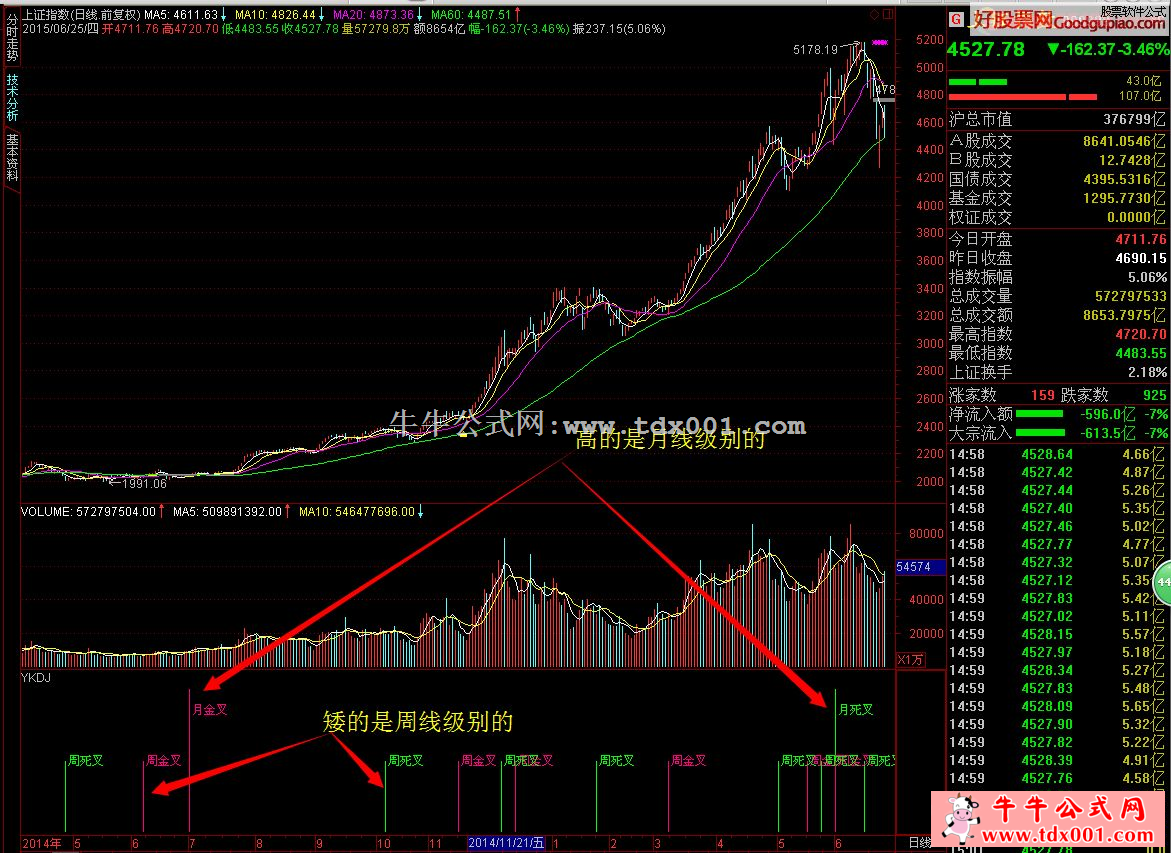Click the red G icon in the quote panel
Image resolution: width=1171 pixels, height=853 pixels.
[957, 19]
